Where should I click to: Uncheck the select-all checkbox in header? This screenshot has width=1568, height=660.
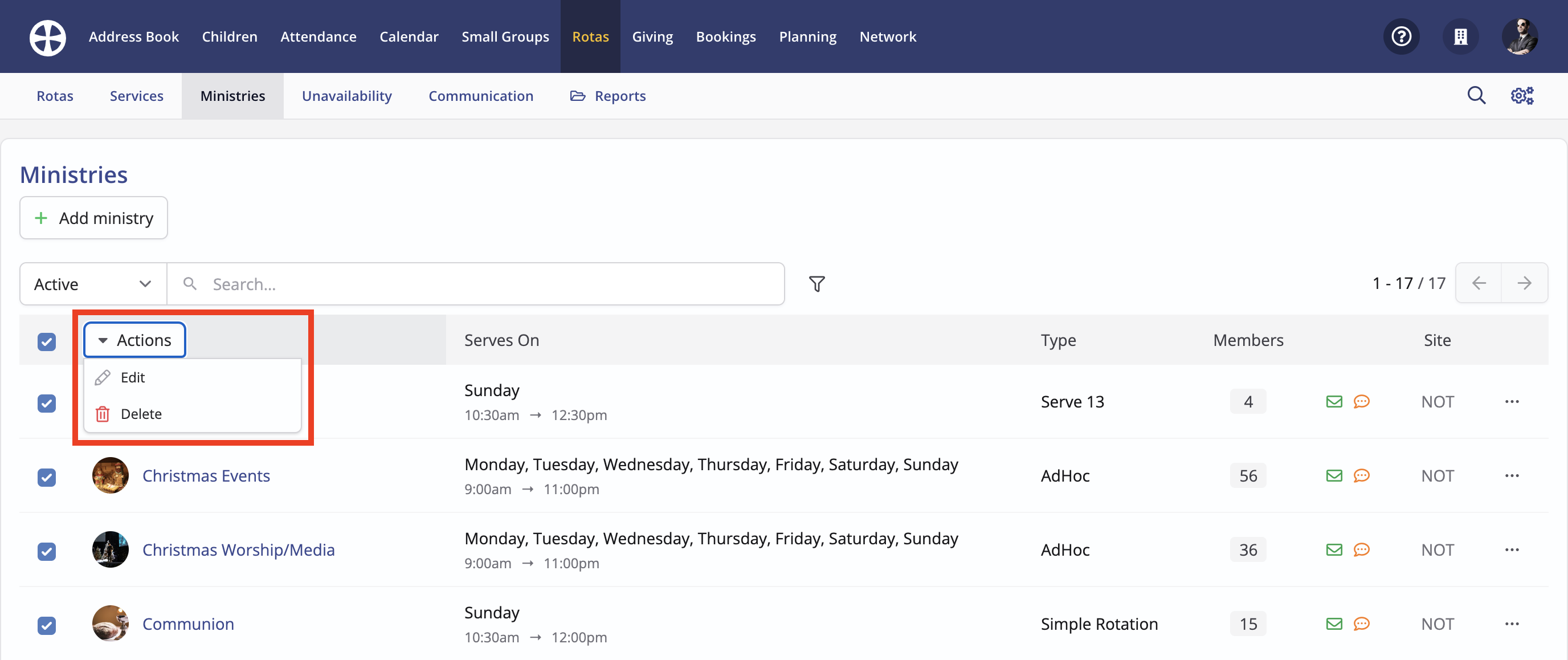pos(46,342)
